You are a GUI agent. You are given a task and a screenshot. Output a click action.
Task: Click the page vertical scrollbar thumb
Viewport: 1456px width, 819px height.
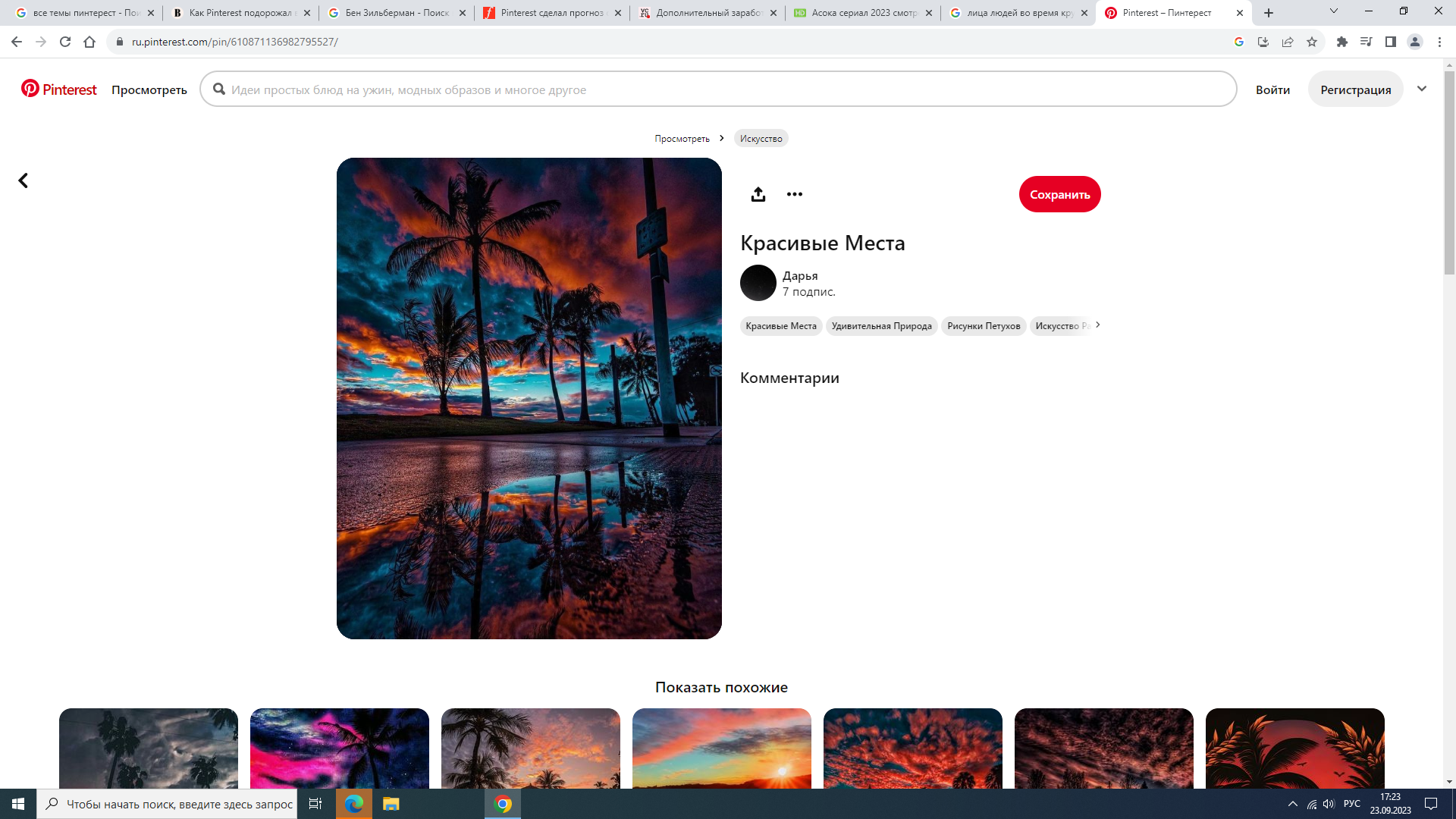coord(1449,173)
